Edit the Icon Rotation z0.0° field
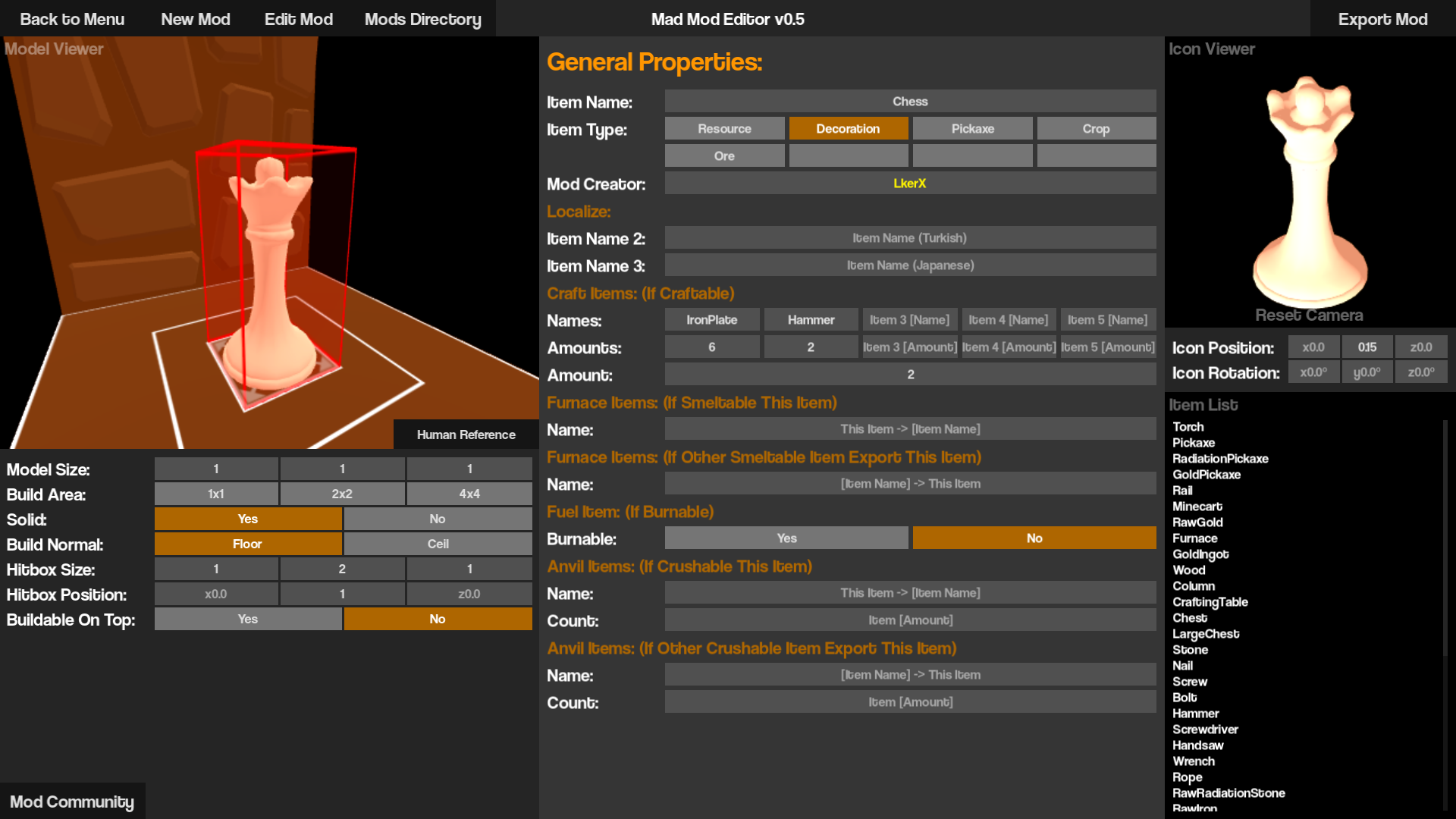This screenshot has height=819, width=1456. click(1421, 372)
